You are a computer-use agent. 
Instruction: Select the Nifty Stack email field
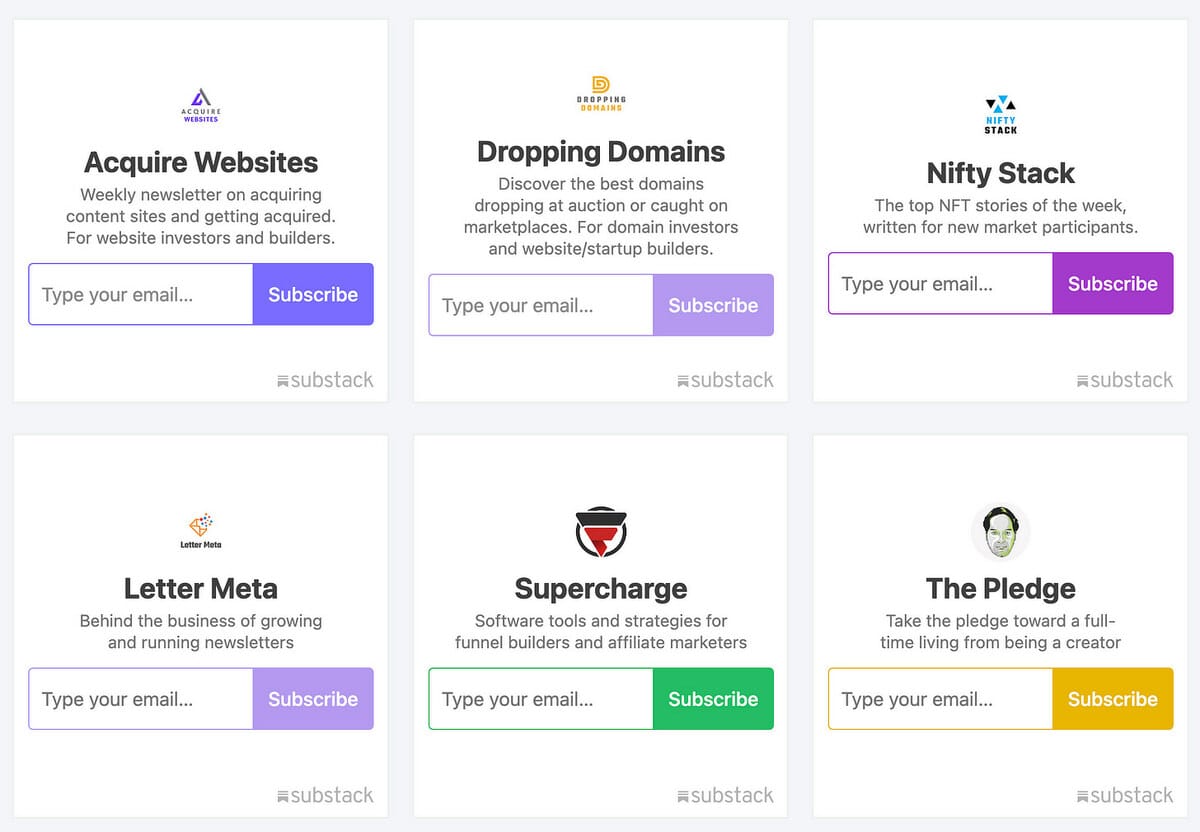click(941, 284)
